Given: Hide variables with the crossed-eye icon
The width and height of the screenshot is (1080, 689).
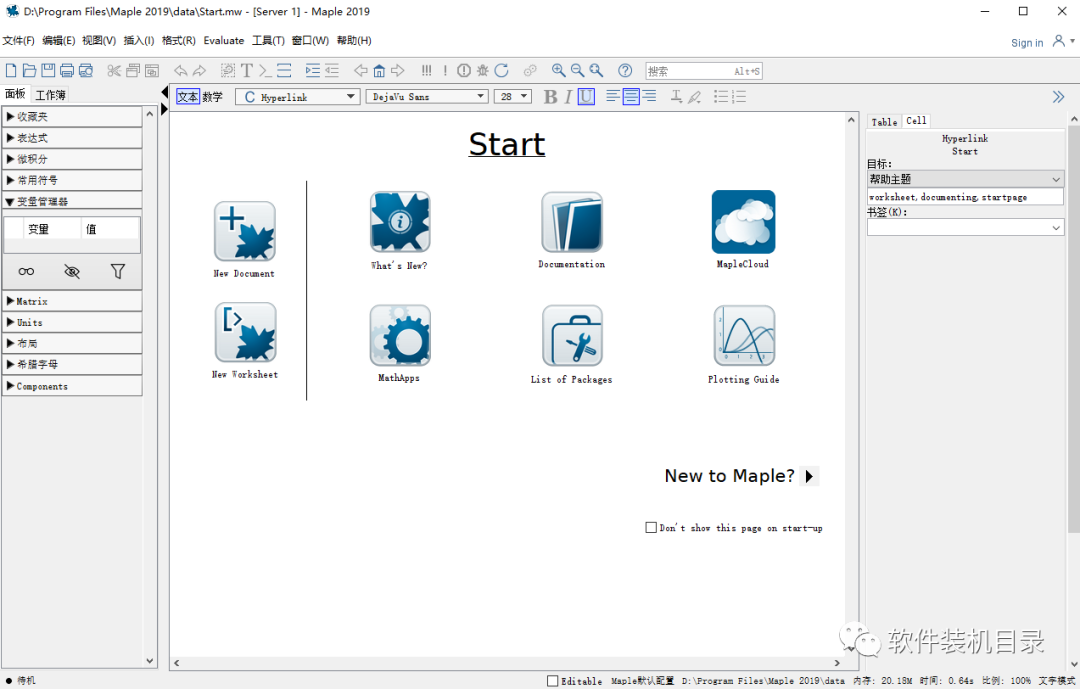Looking at the screenshot, I should (x=72, y=271).
